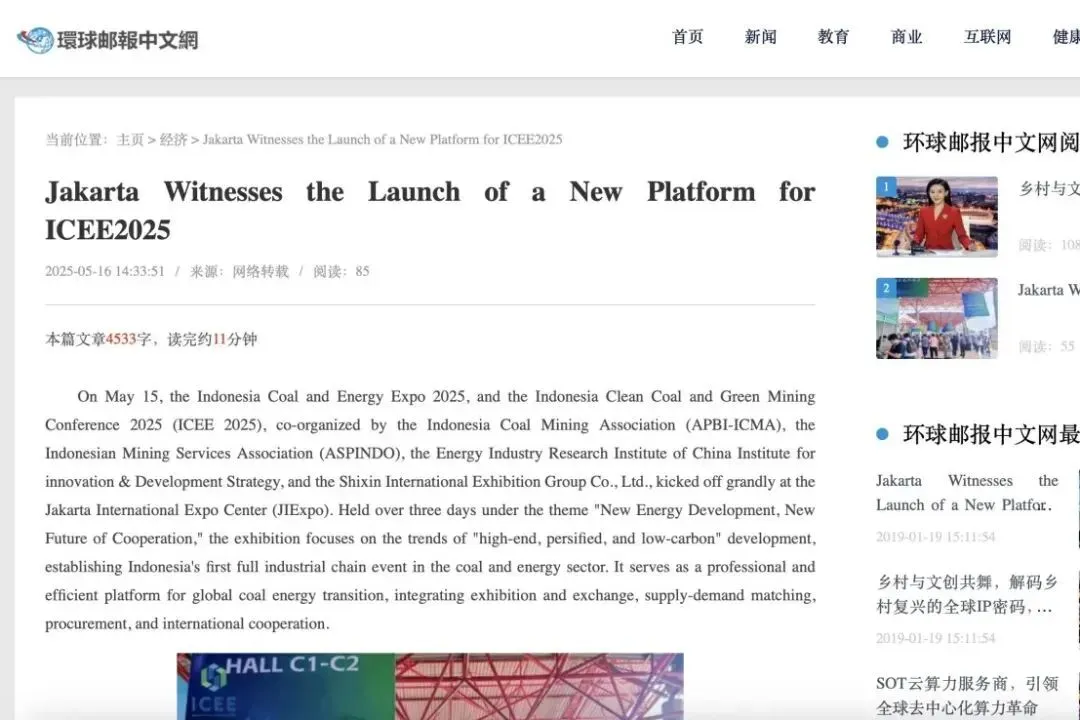The height and width of the screenshot is (720, 1080).
Task: Open sidebar article beginning 乡村与文 beside rank 1
Action: pos(1049,189)
